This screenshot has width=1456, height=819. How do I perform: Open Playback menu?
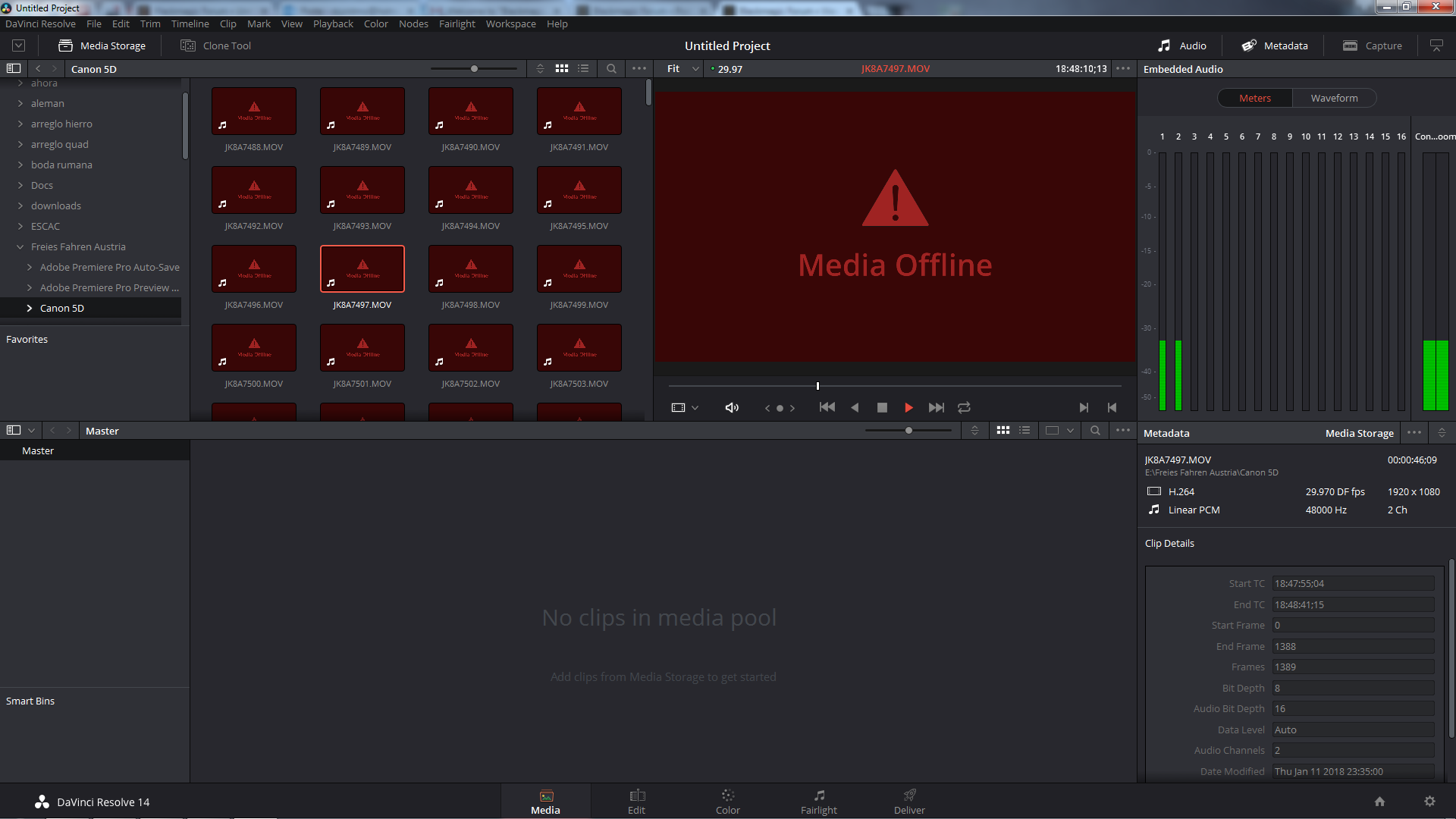coord(333,24)
